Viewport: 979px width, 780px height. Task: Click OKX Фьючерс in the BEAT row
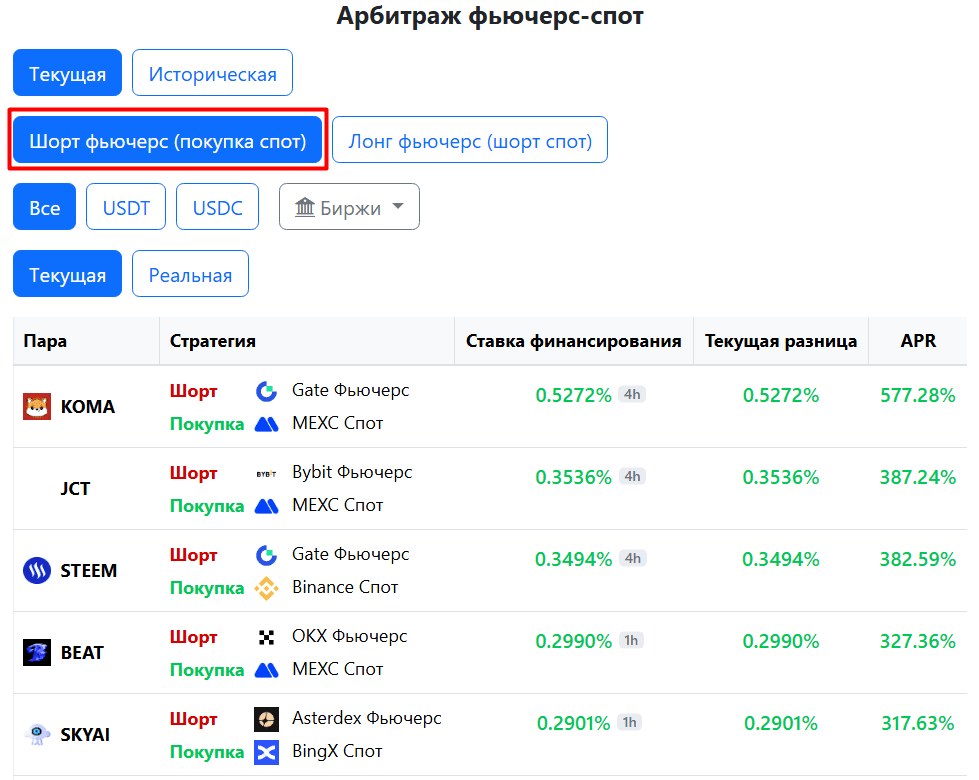(x=350, y=636)
